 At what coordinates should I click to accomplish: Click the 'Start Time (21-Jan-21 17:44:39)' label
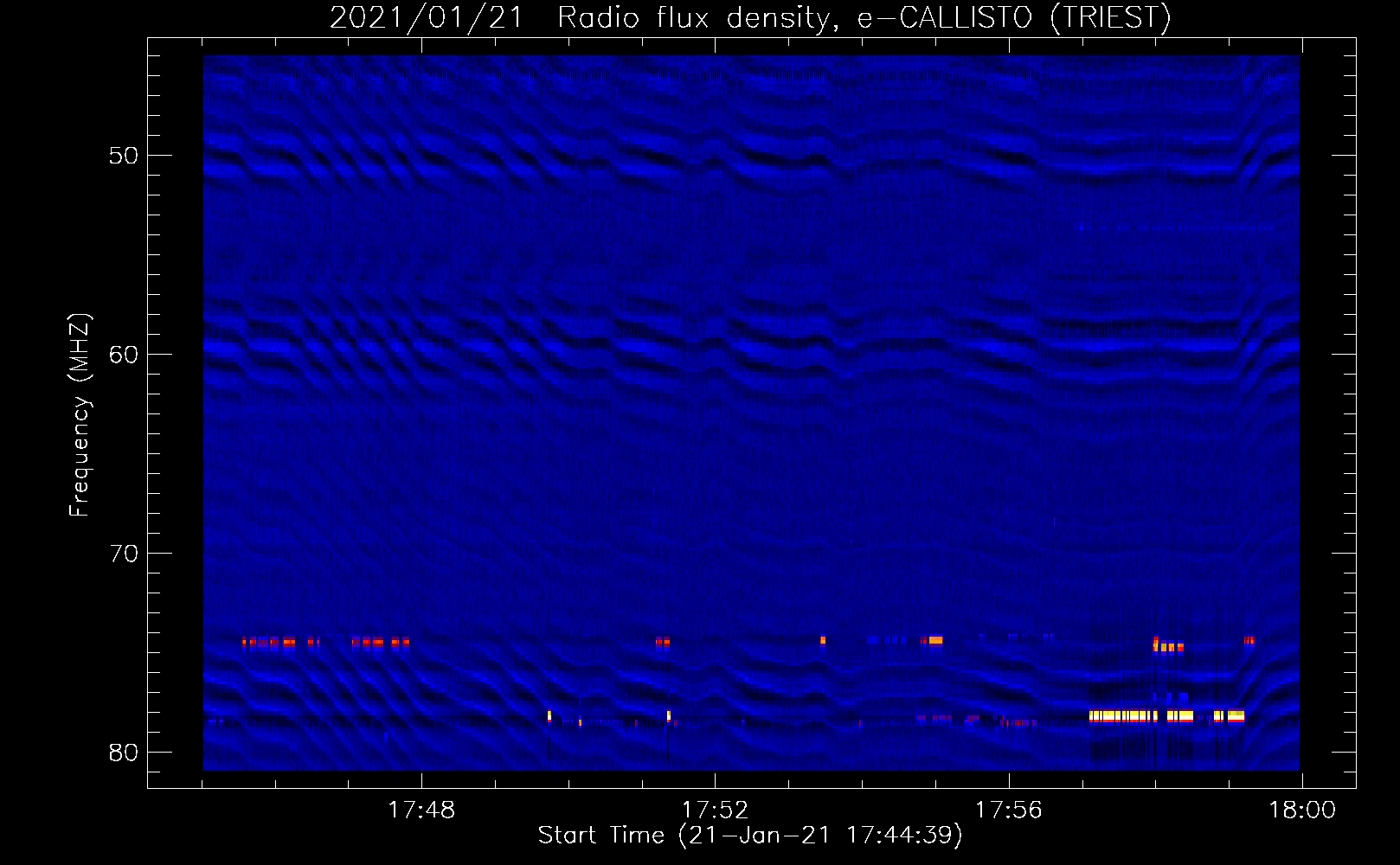750,836
